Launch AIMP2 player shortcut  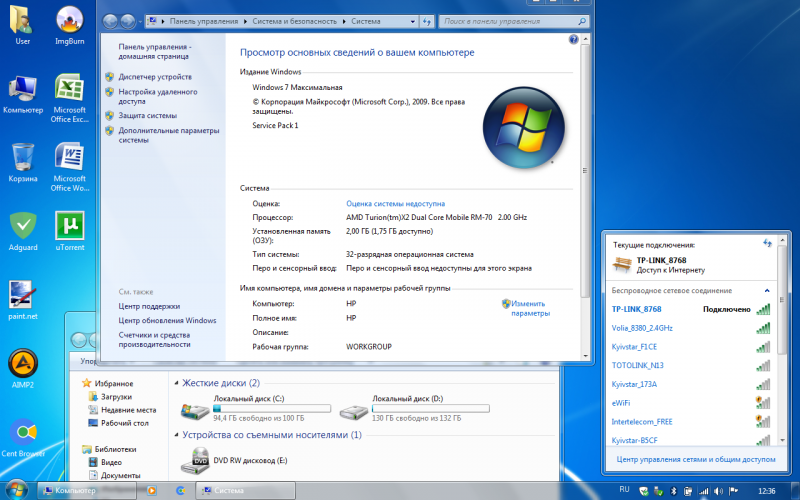(x=22, y=368)
